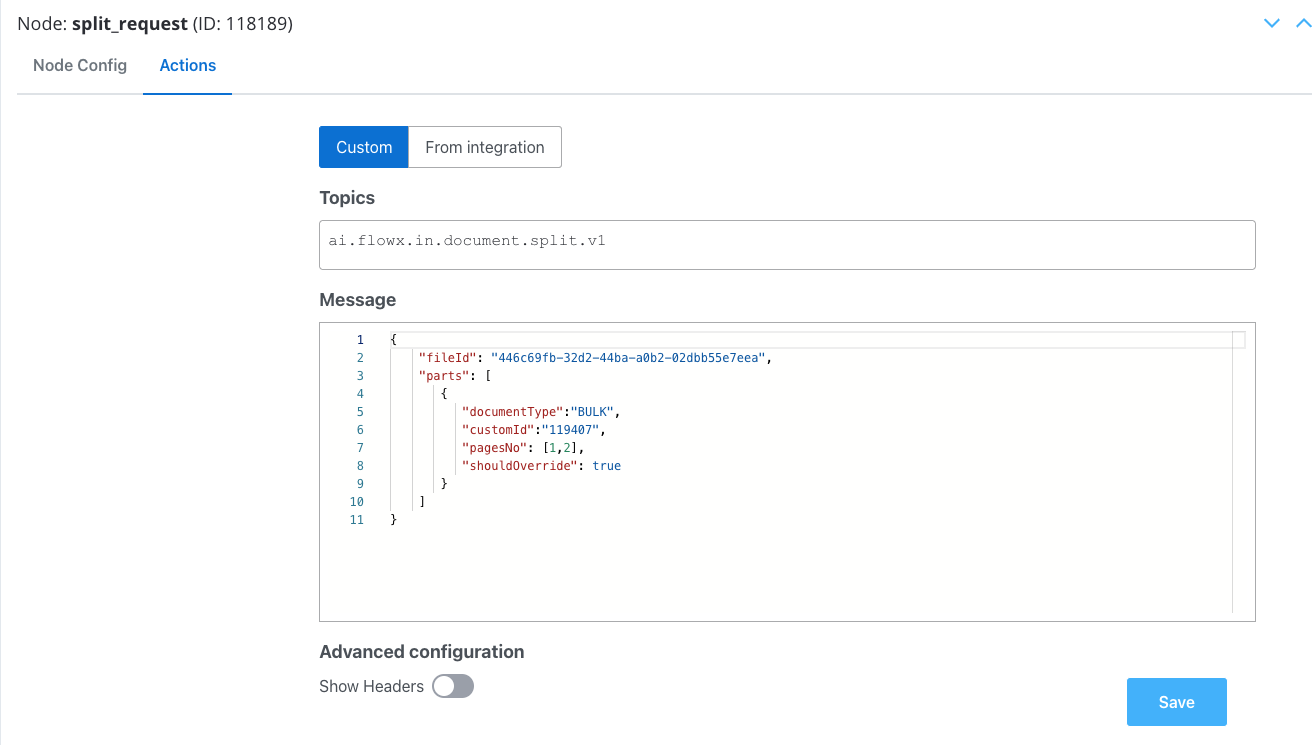
Task: Click the shouldOverride true line
Action: pos(541,466)
